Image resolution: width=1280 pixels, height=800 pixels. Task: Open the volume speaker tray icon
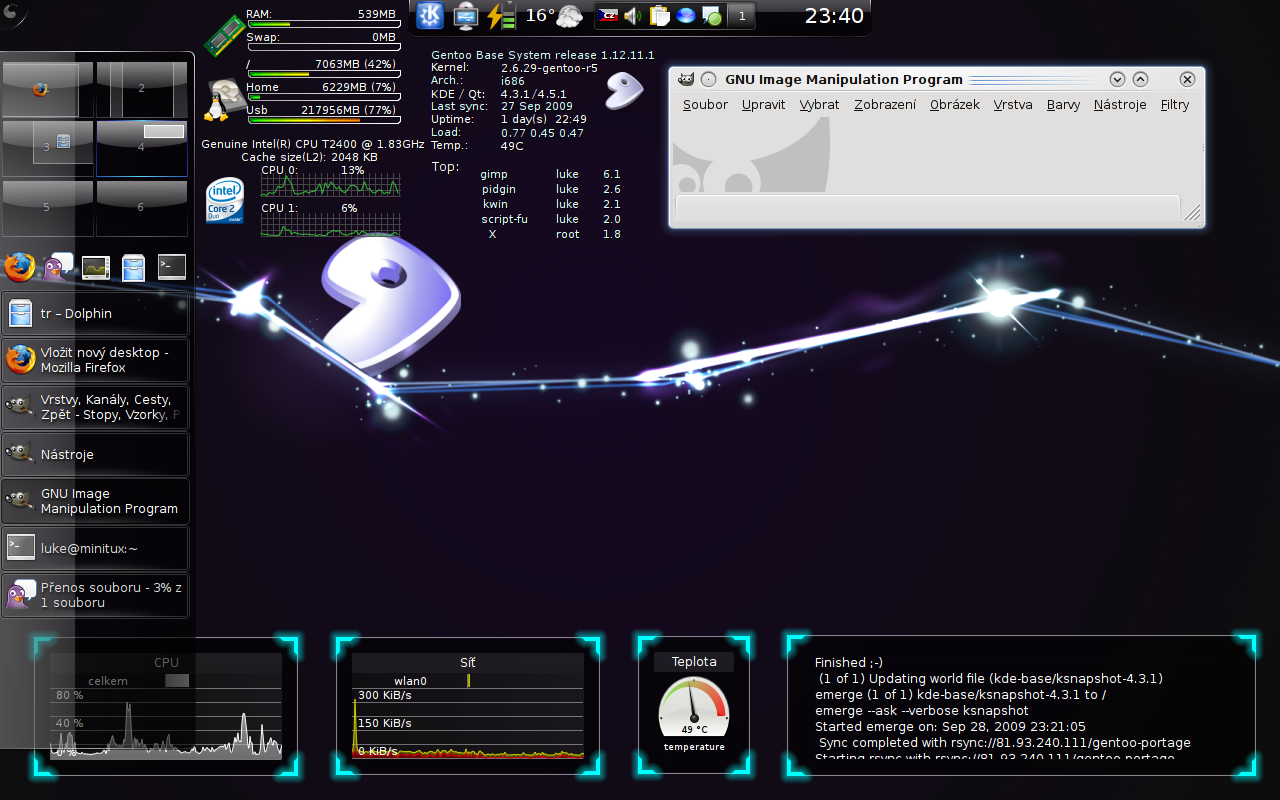click(633, 15)
